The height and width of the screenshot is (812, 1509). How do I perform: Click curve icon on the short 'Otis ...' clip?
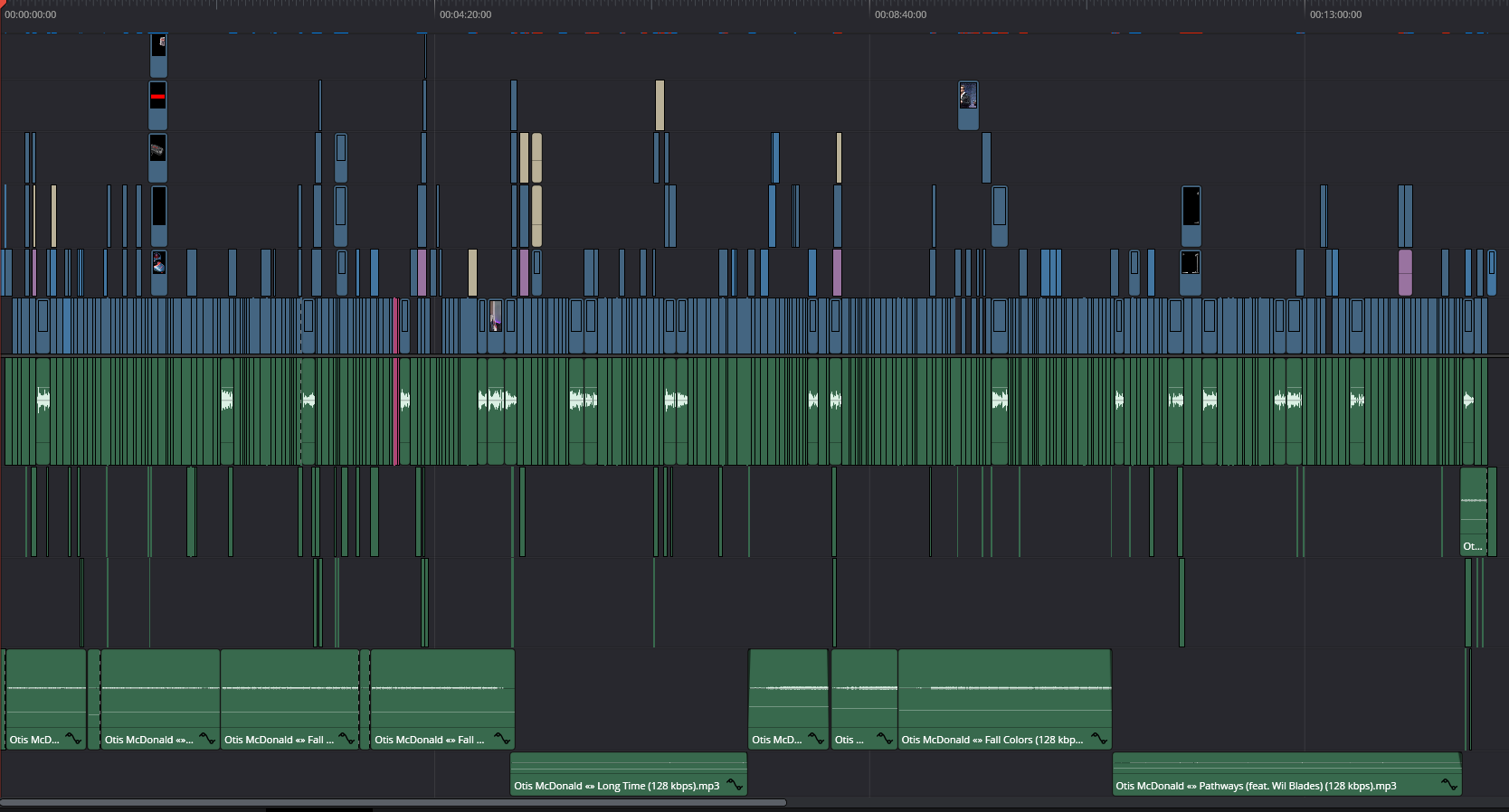coord(885,739)
